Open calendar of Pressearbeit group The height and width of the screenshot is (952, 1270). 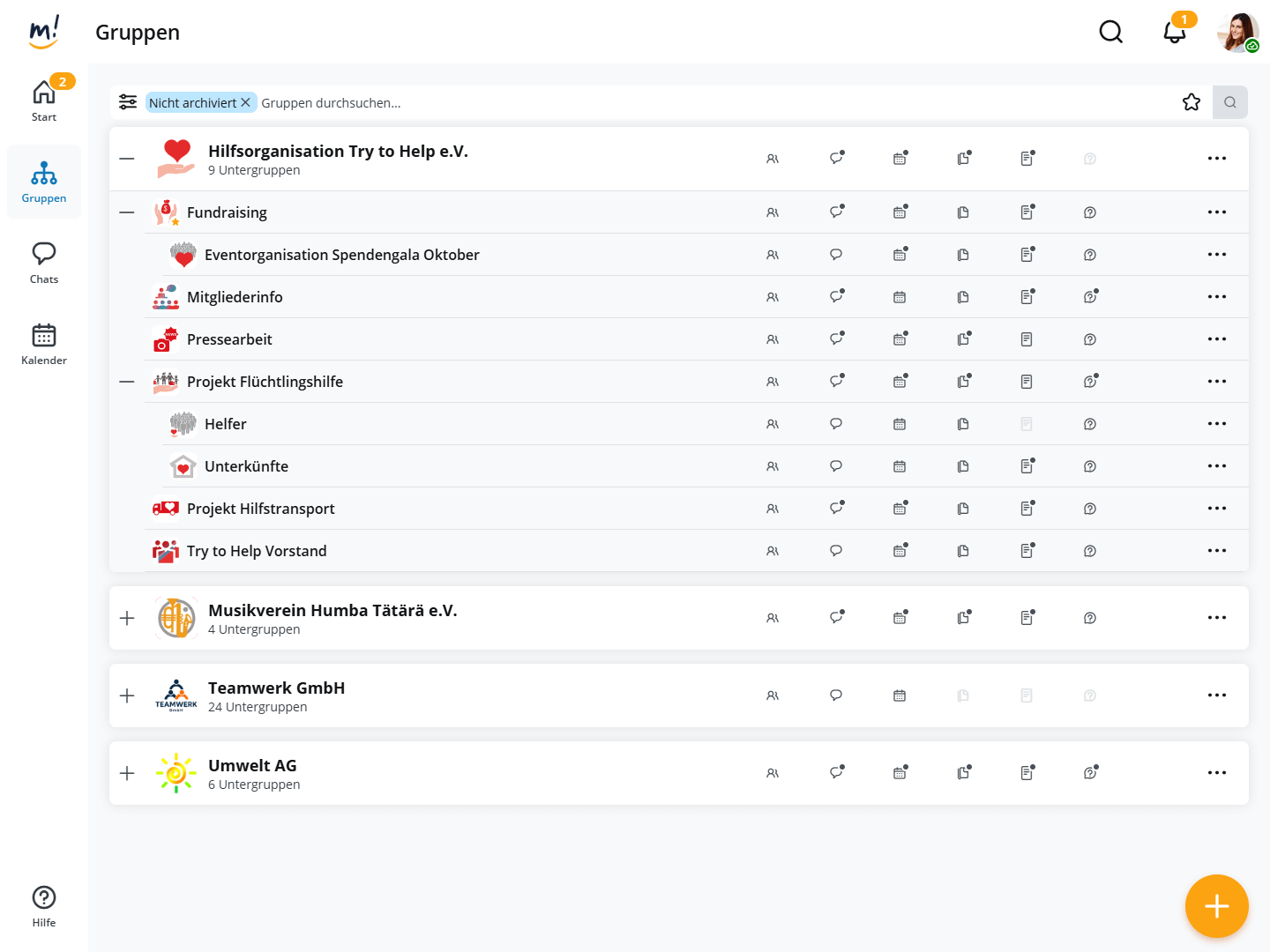pyautogui.click(x=900, y=339)
